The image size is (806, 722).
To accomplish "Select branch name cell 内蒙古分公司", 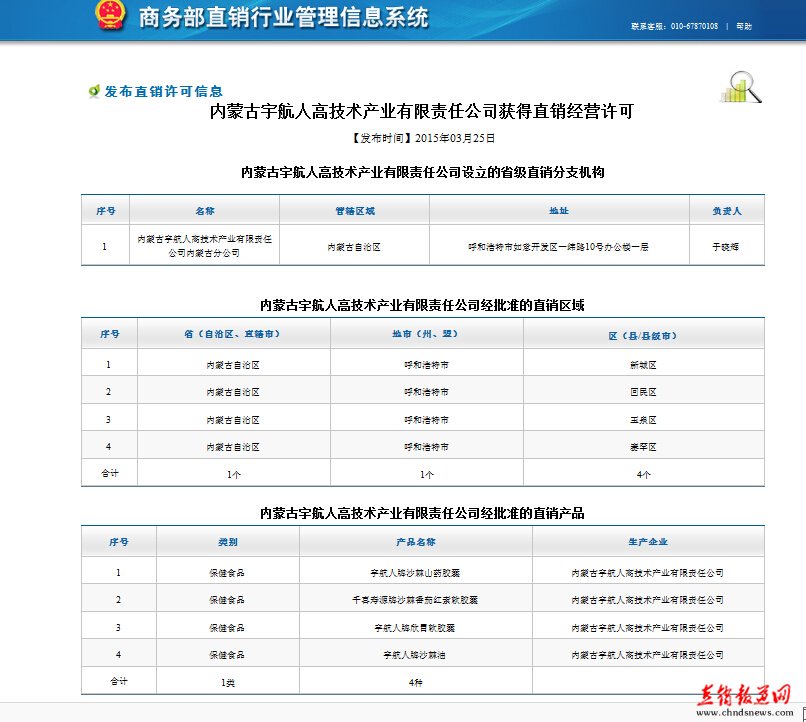I will click(205, 246).
